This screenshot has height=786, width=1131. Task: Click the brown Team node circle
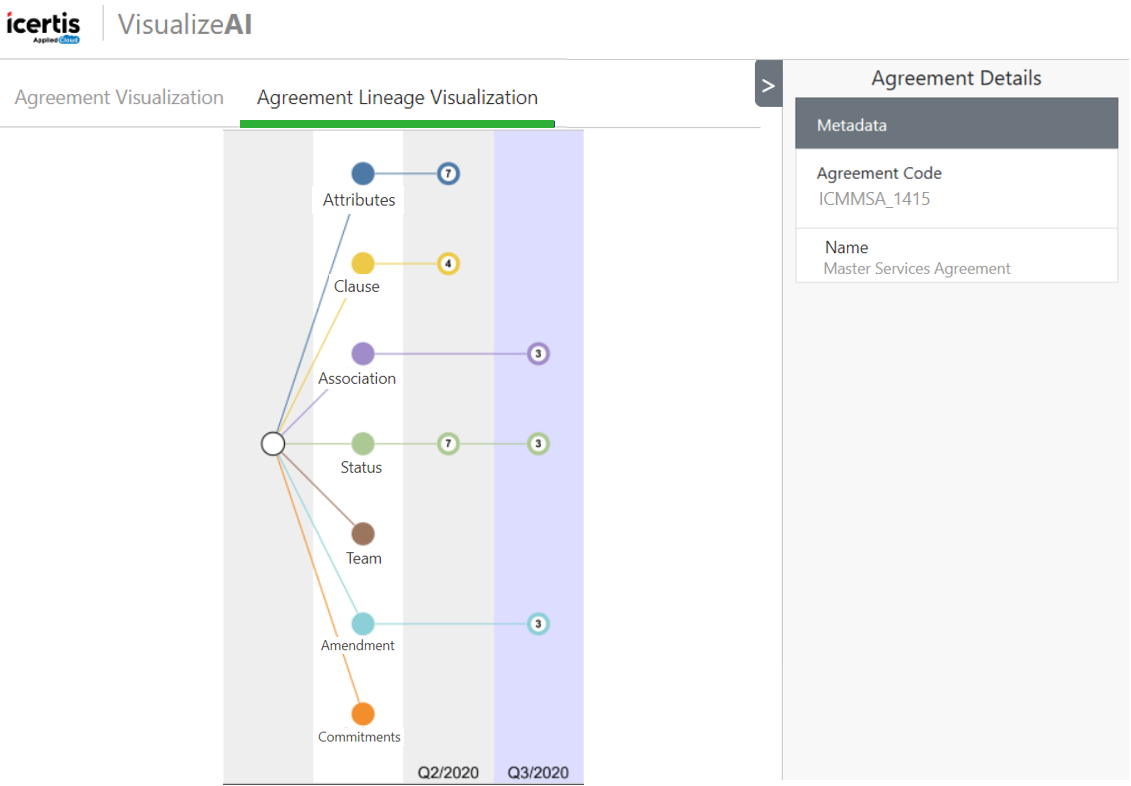pos(363,534)
